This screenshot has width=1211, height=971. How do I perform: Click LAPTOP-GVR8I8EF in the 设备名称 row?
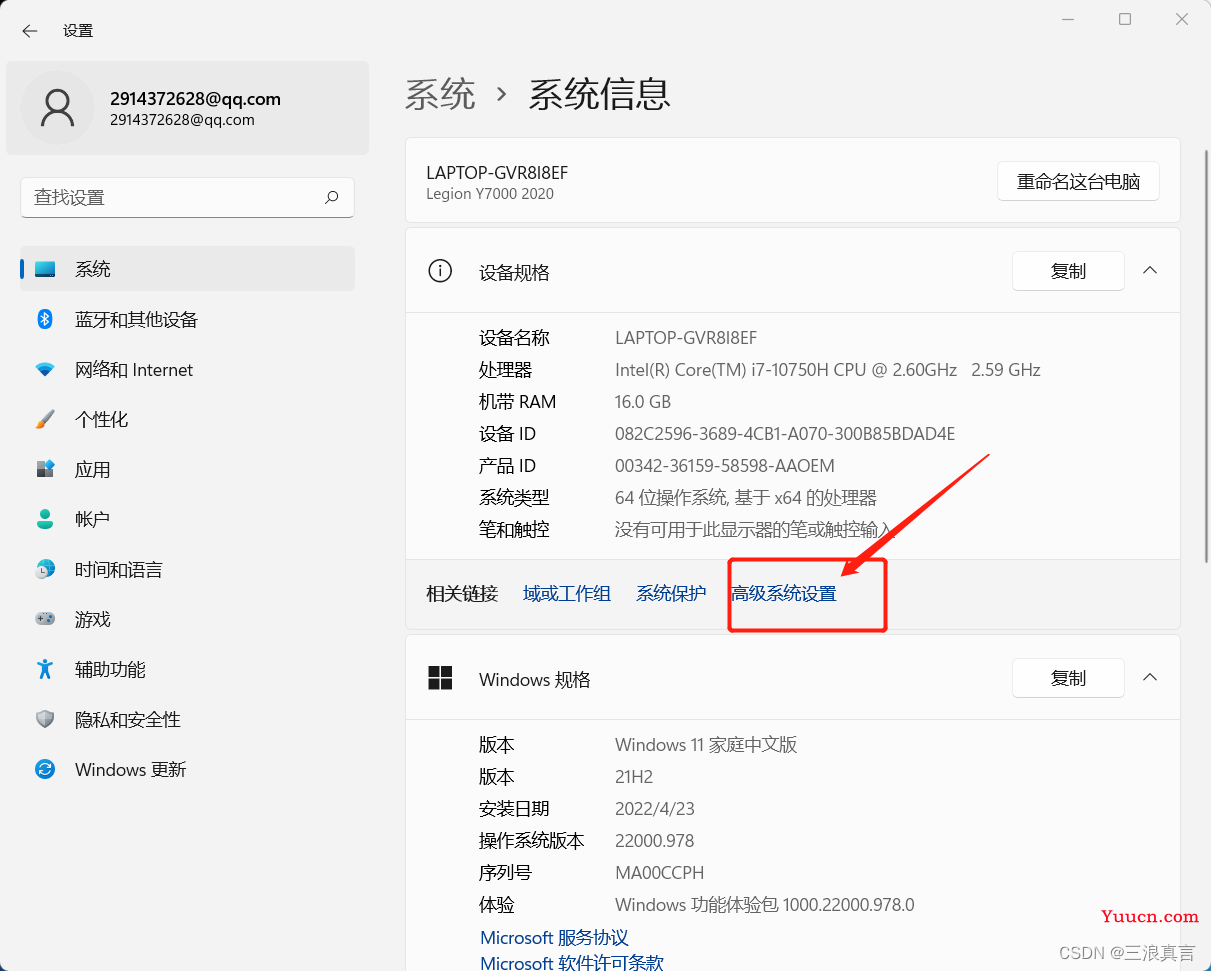(686, 337)
